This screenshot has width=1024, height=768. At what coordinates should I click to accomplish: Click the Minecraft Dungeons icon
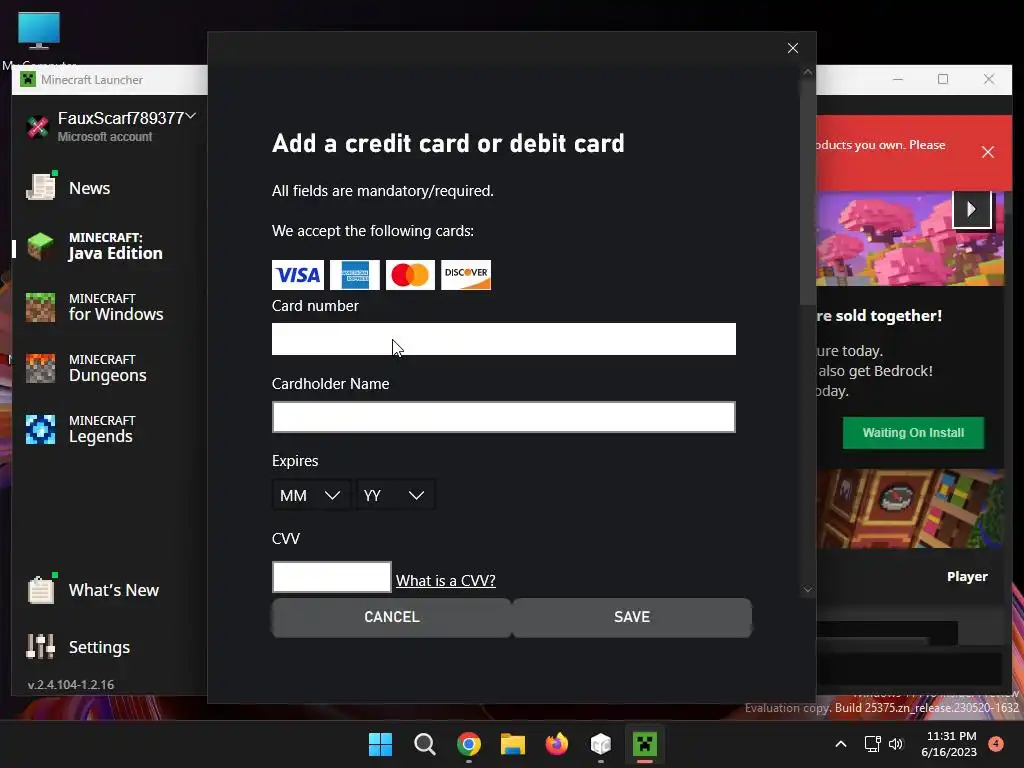[40, 368]
